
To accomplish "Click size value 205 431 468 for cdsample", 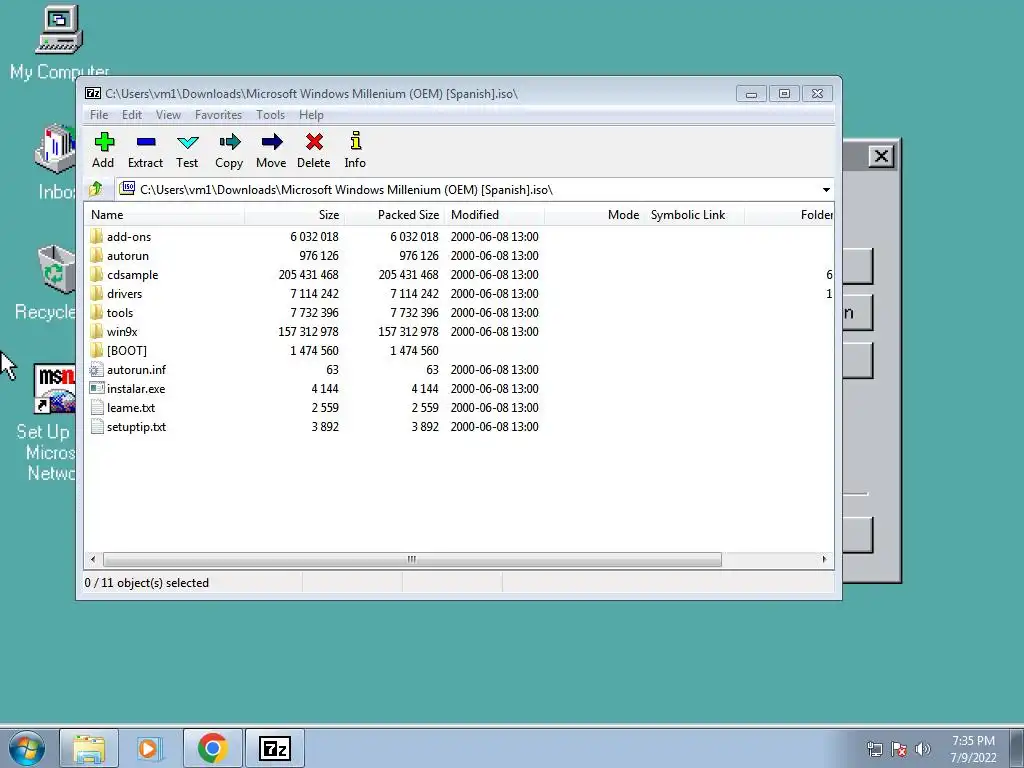I will coord(308,274).
